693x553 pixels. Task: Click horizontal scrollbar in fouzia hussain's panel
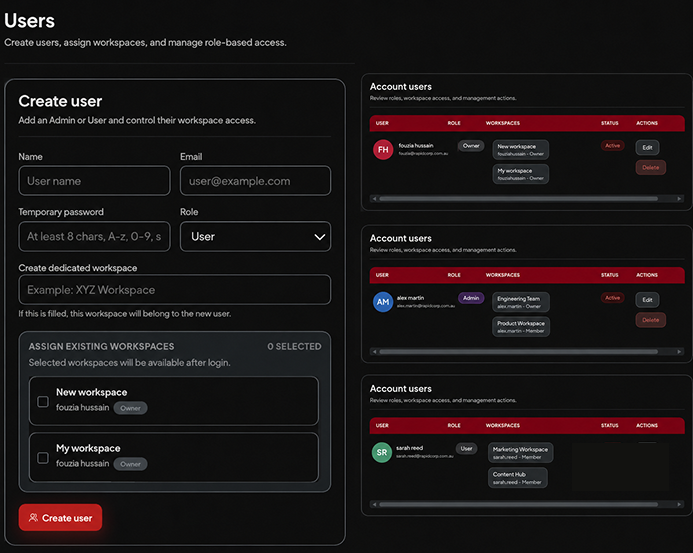[518, 199]
